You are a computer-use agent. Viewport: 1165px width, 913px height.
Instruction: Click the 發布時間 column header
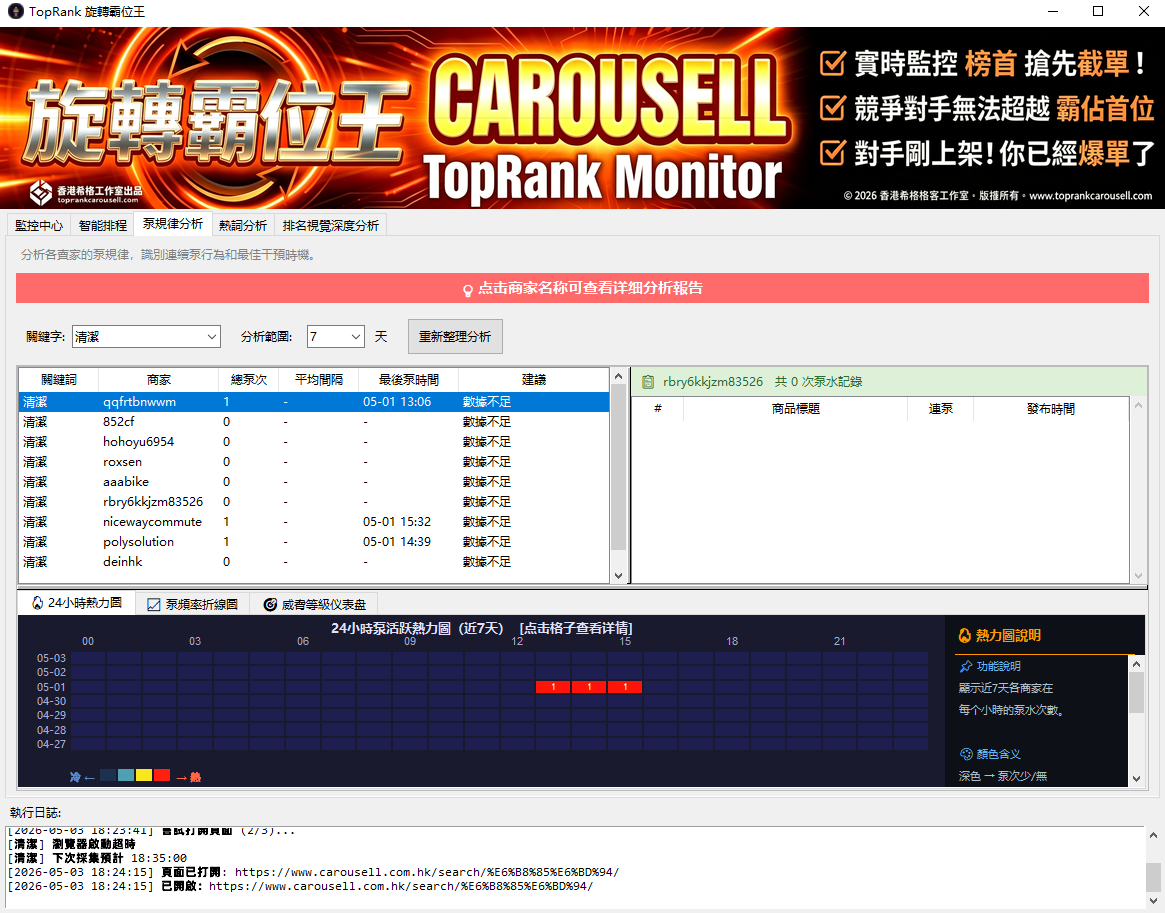coord(1051,409)
